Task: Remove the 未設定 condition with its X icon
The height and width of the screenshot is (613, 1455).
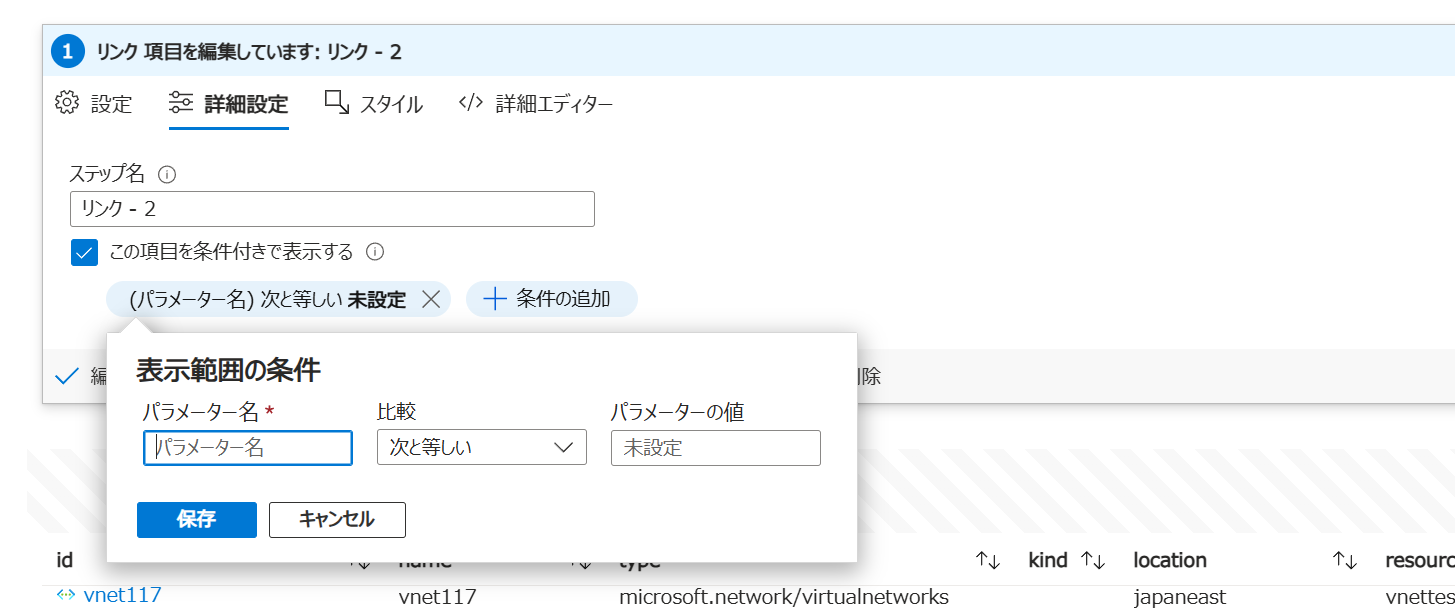Action: pyautogui.click(x=431, y=299)
